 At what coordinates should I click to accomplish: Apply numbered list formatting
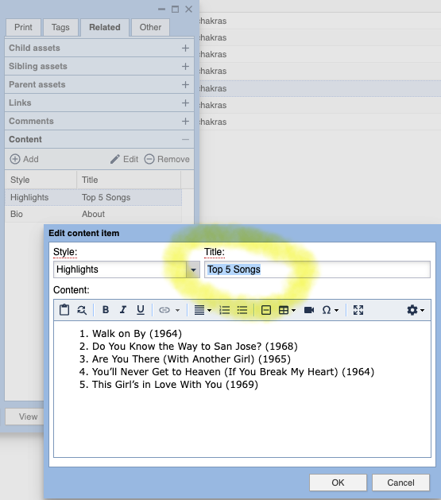[x=224, y=310]
